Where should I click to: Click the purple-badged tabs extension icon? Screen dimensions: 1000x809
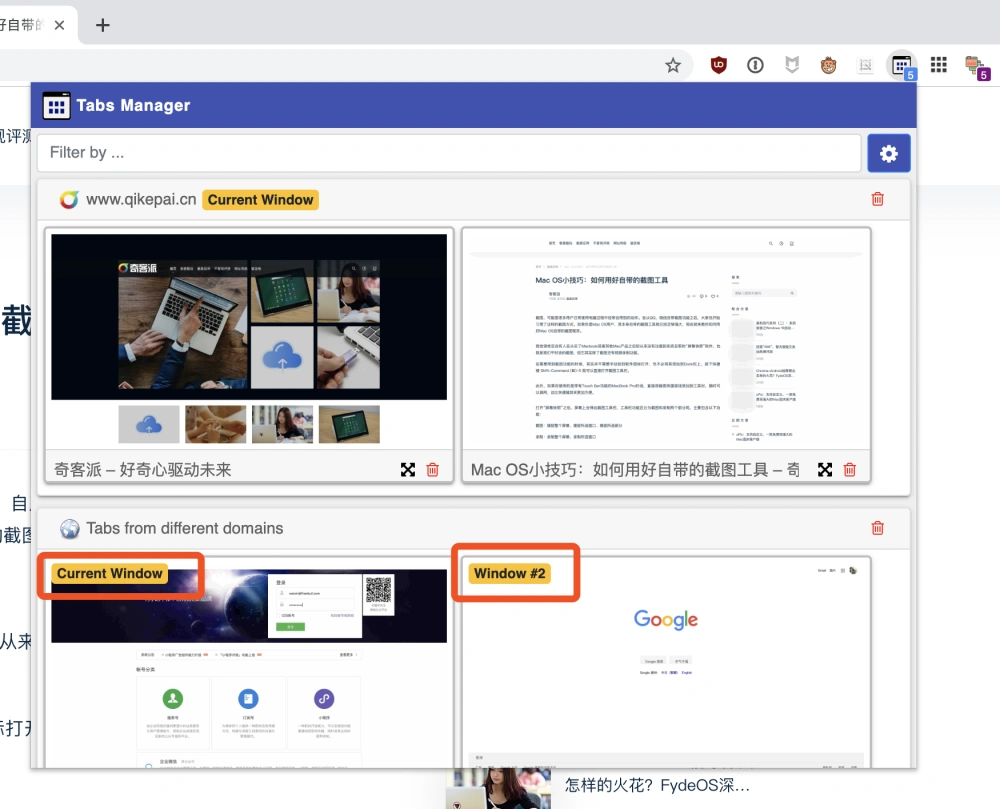[976, 66]
